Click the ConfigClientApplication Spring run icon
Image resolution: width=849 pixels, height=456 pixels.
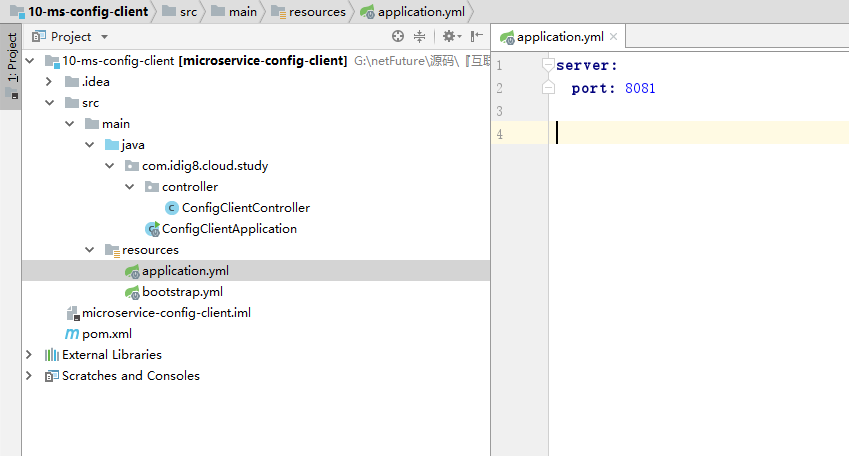(152, 229)
